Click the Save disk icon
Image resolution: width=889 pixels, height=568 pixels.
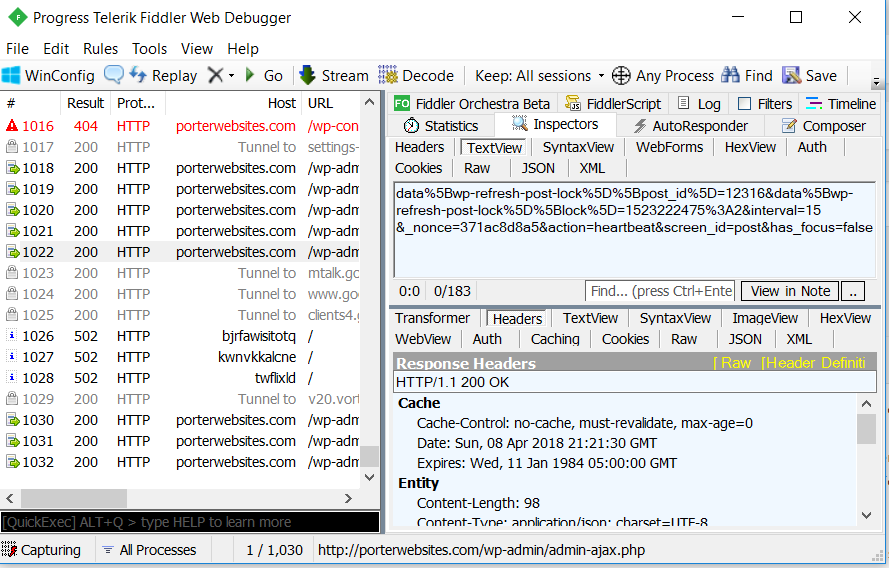pos(791,75)
